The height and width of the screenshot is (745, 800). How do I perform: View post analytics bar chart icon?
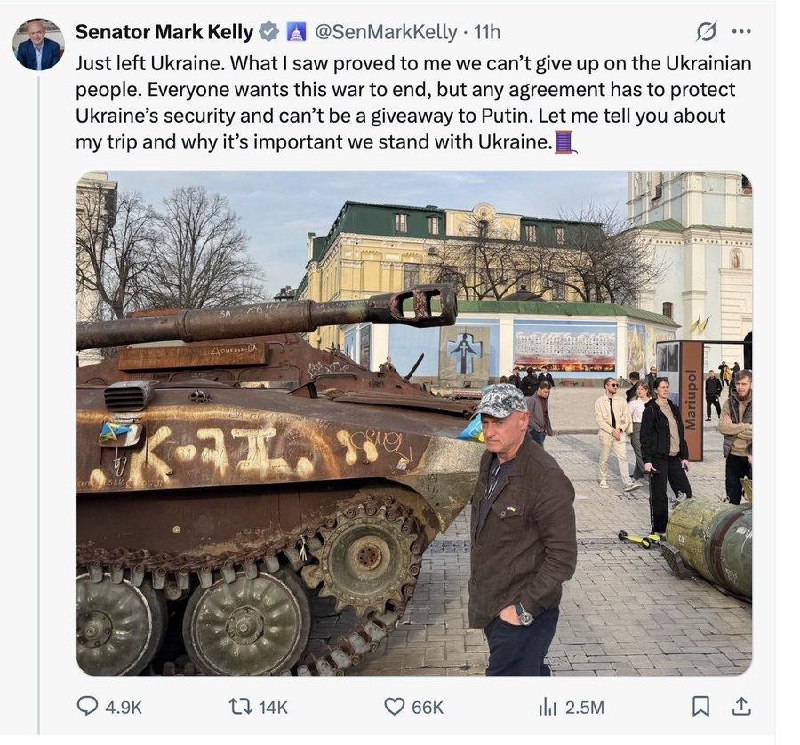click(x=547, y=706)
